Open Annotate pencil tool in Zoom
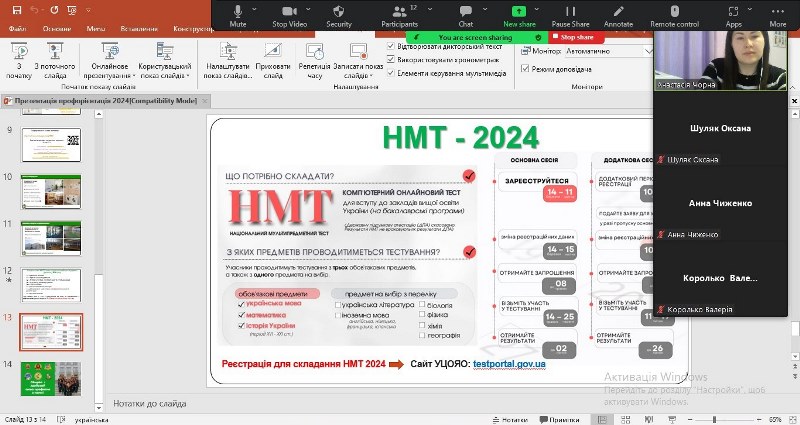Viewport: 800px width, 425px height. tap(618, 16)
